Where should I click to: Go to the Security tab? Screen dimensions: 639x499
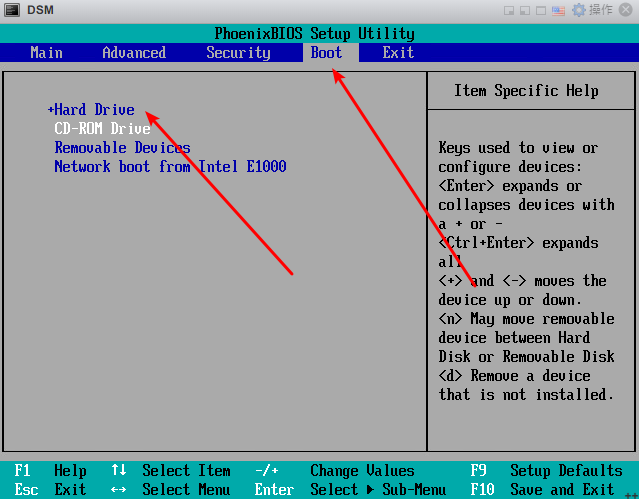pyautogui.click(x=238, y=53)
